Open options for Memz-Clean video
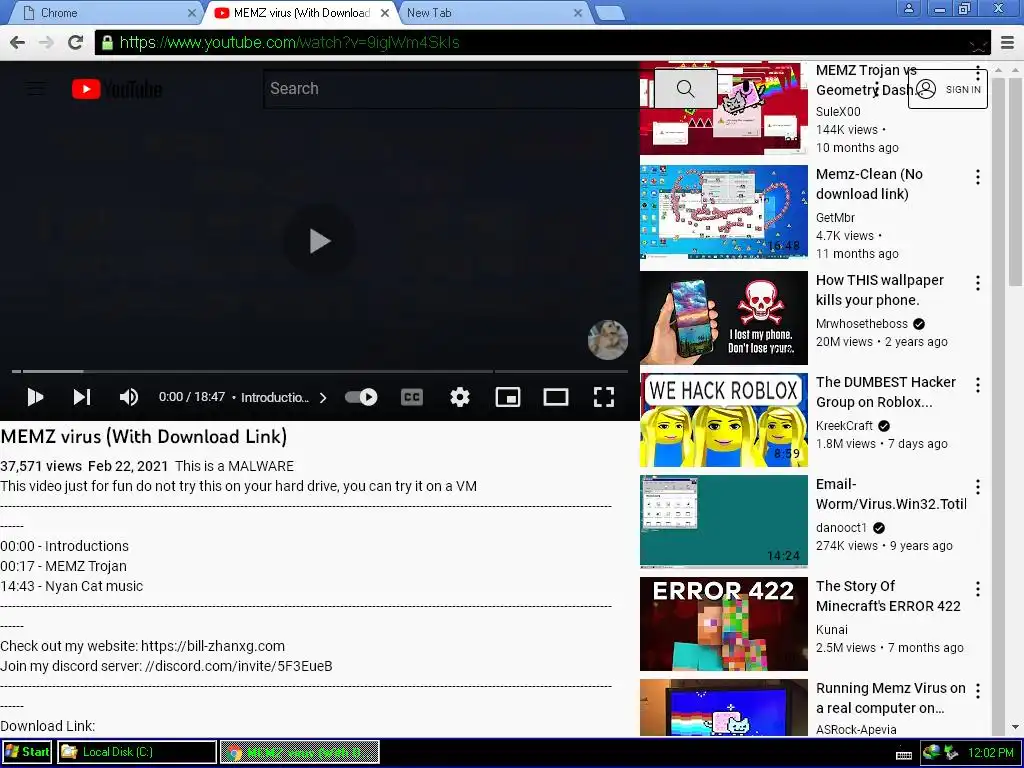 click(x=978, y=177)
